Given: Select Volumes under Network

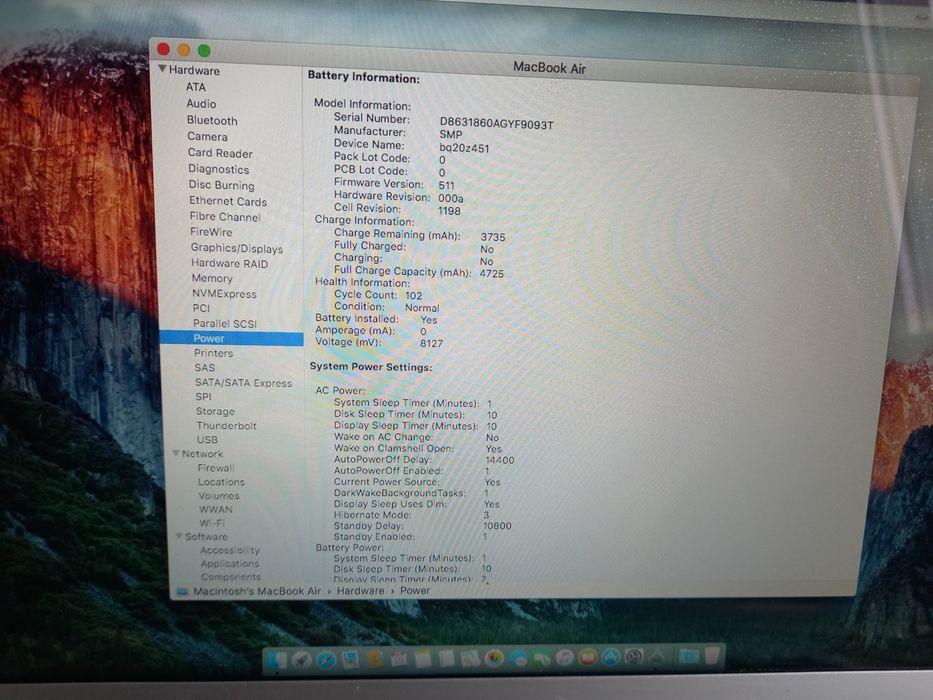Looking at the screenshot, I should [219, 495].
